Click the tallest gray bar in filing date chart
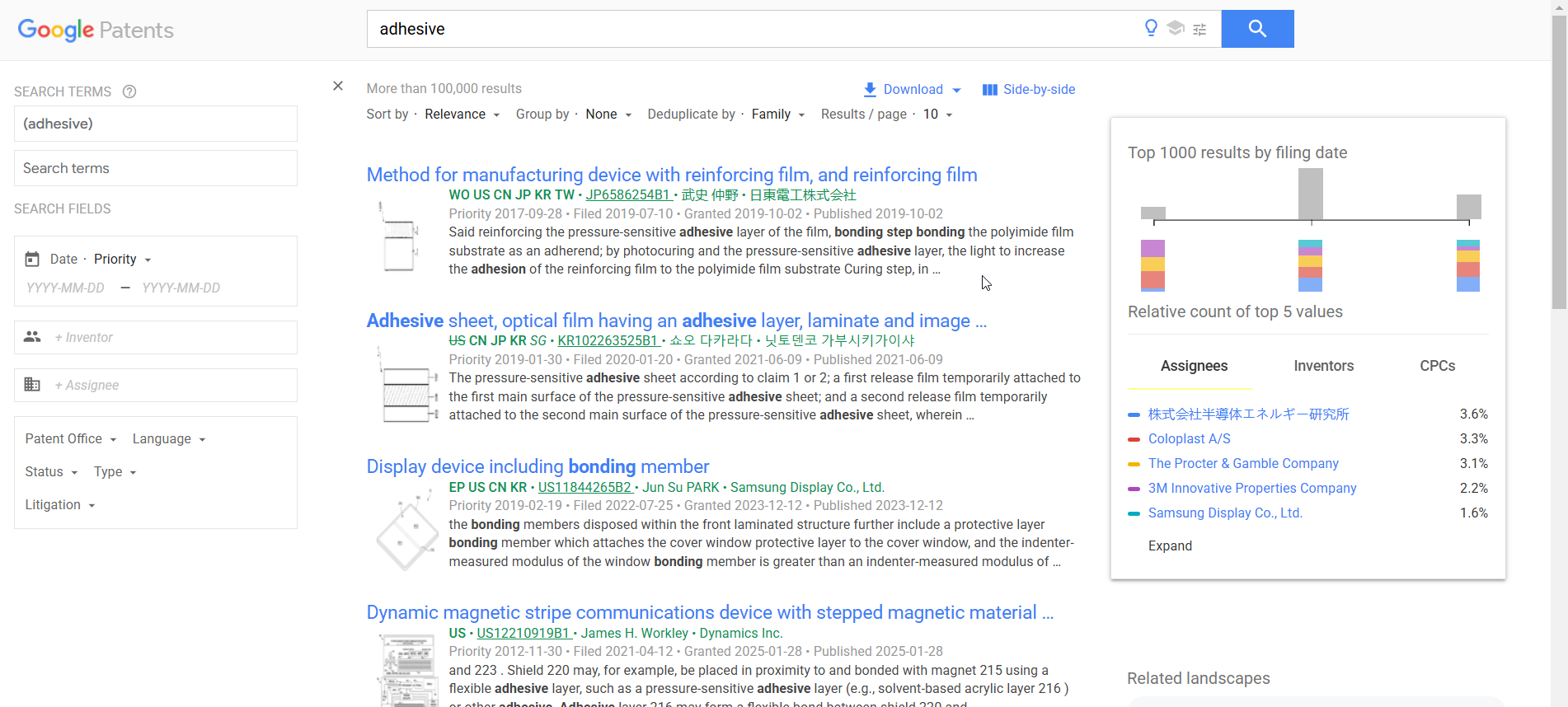Screen dimensions: 1568x707 click(x=1311, y=194)
